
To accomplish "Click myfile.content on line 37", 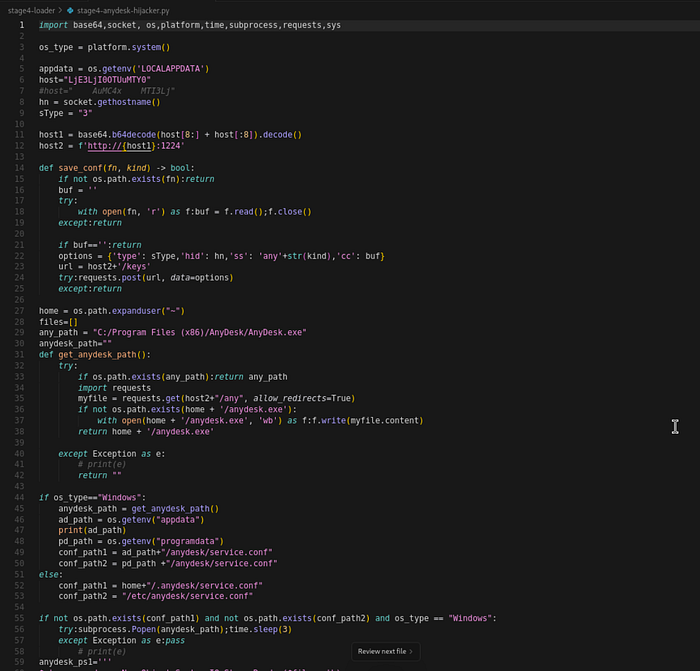I will [x=384, y=421].
